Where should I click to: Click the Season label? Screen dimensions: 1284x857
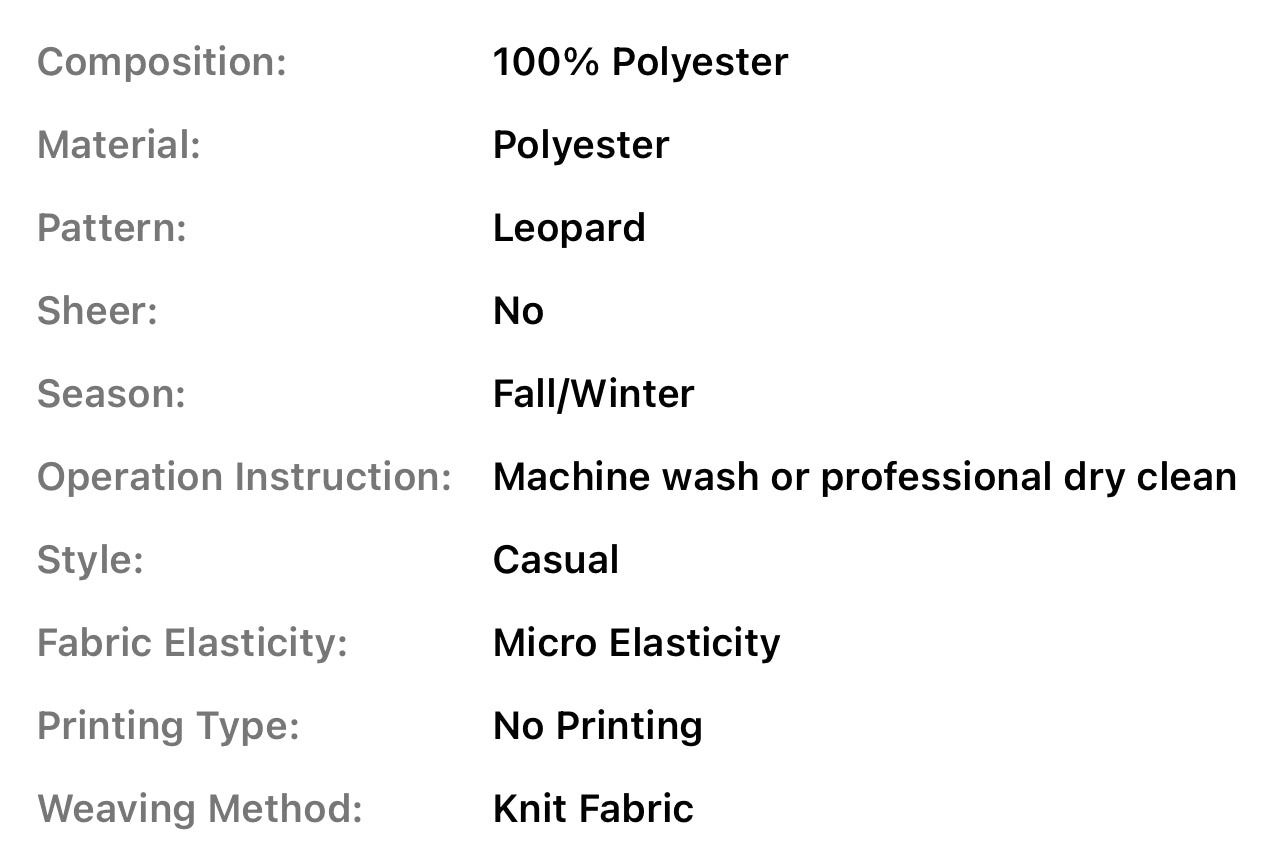111,394
